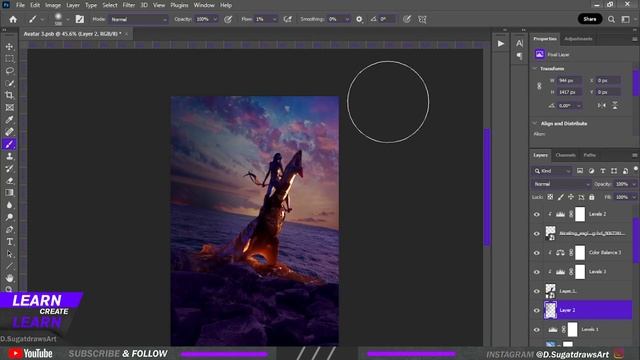The image size is (640, 360).
Task: Click the brush angle input field
Action: click(387, 19)
